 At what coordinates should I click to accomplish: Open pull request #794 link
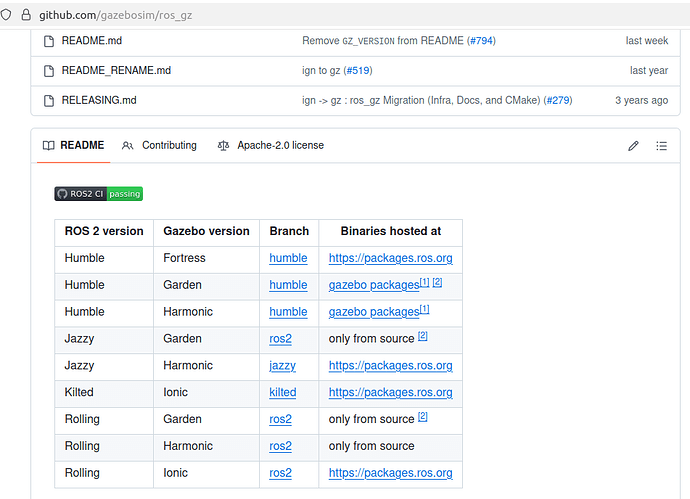481,41
